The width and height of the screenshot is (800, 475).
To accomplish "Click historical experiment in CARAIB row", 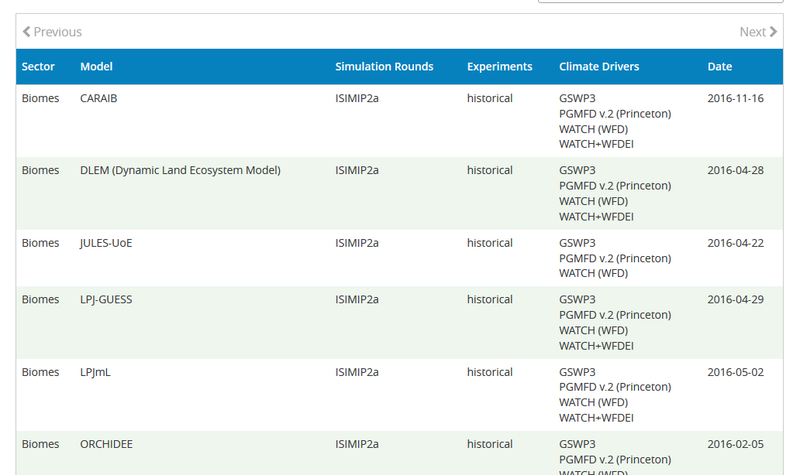I will tap(490, 98).
